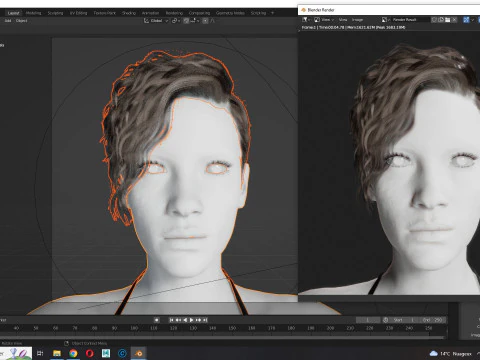Open snapping options dropdown
Screen dimensions: 480x360
point(195,21)
